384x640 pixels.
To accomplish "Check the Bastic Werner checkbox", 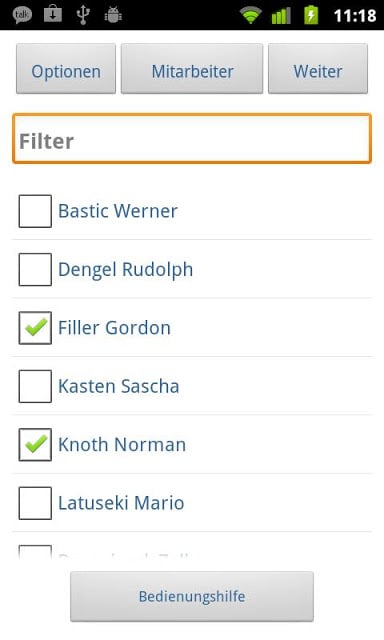I will 35,211.
